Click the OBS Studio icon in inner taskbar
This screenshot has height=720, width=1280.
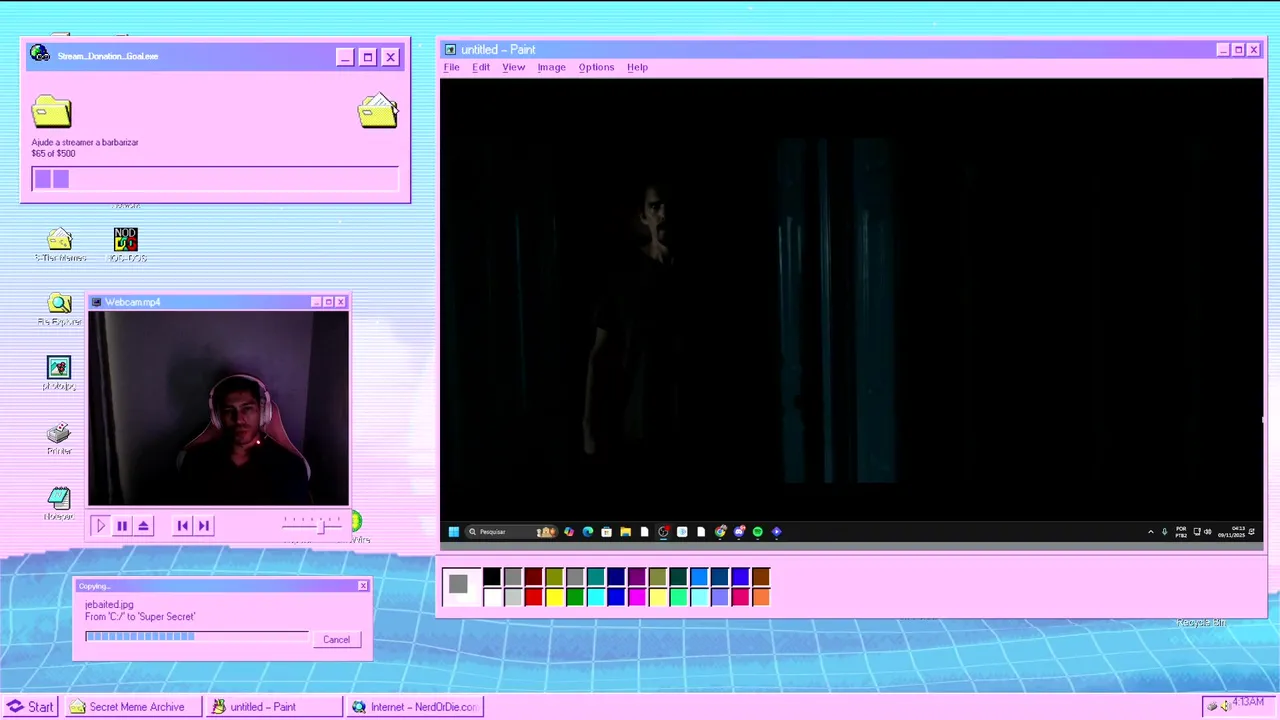click(x=663, y=532)
